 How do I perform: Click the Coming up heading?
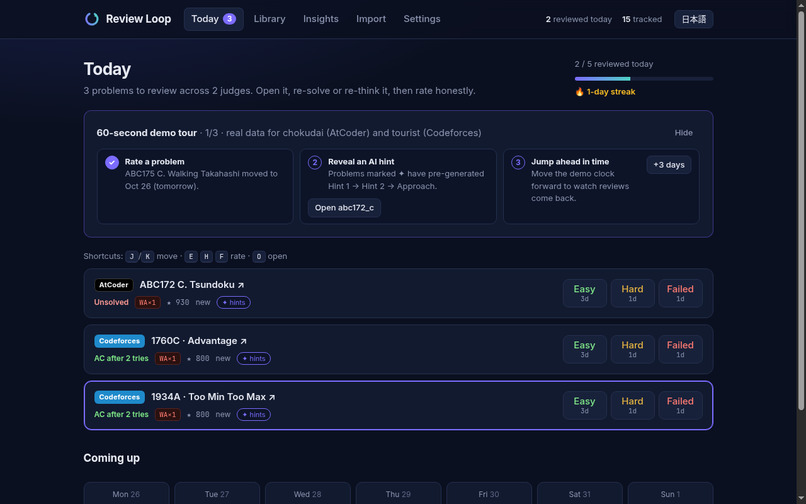pos(112,458)
